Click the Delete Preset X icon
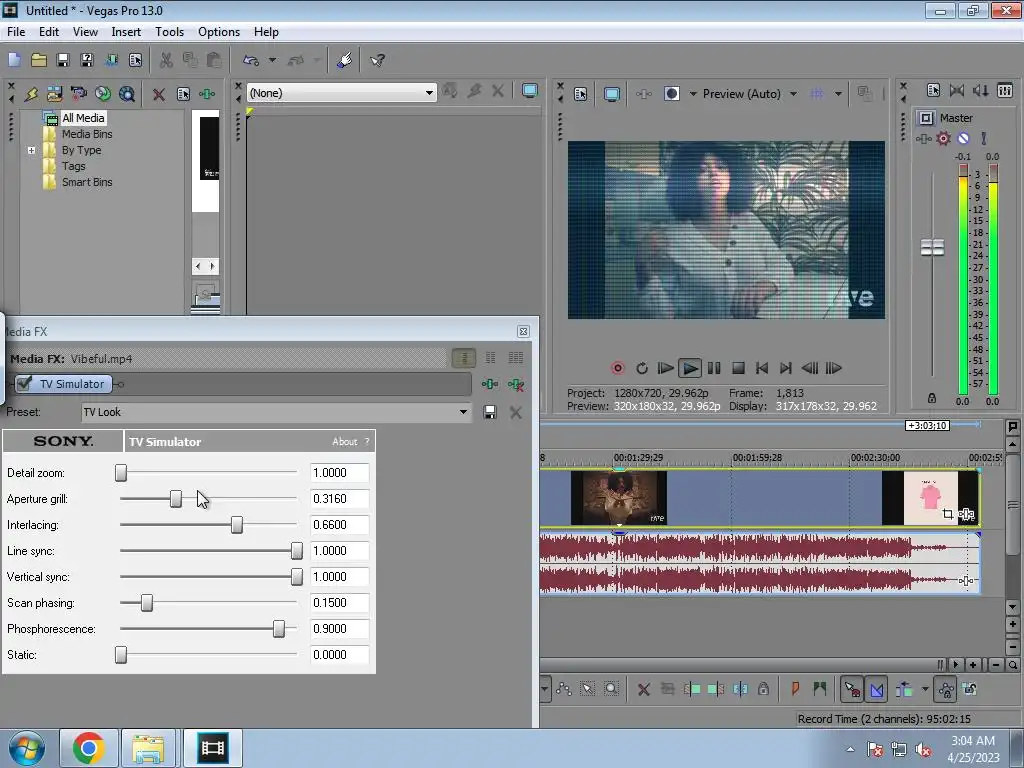 pyautogui.click(x=516, y=412)
